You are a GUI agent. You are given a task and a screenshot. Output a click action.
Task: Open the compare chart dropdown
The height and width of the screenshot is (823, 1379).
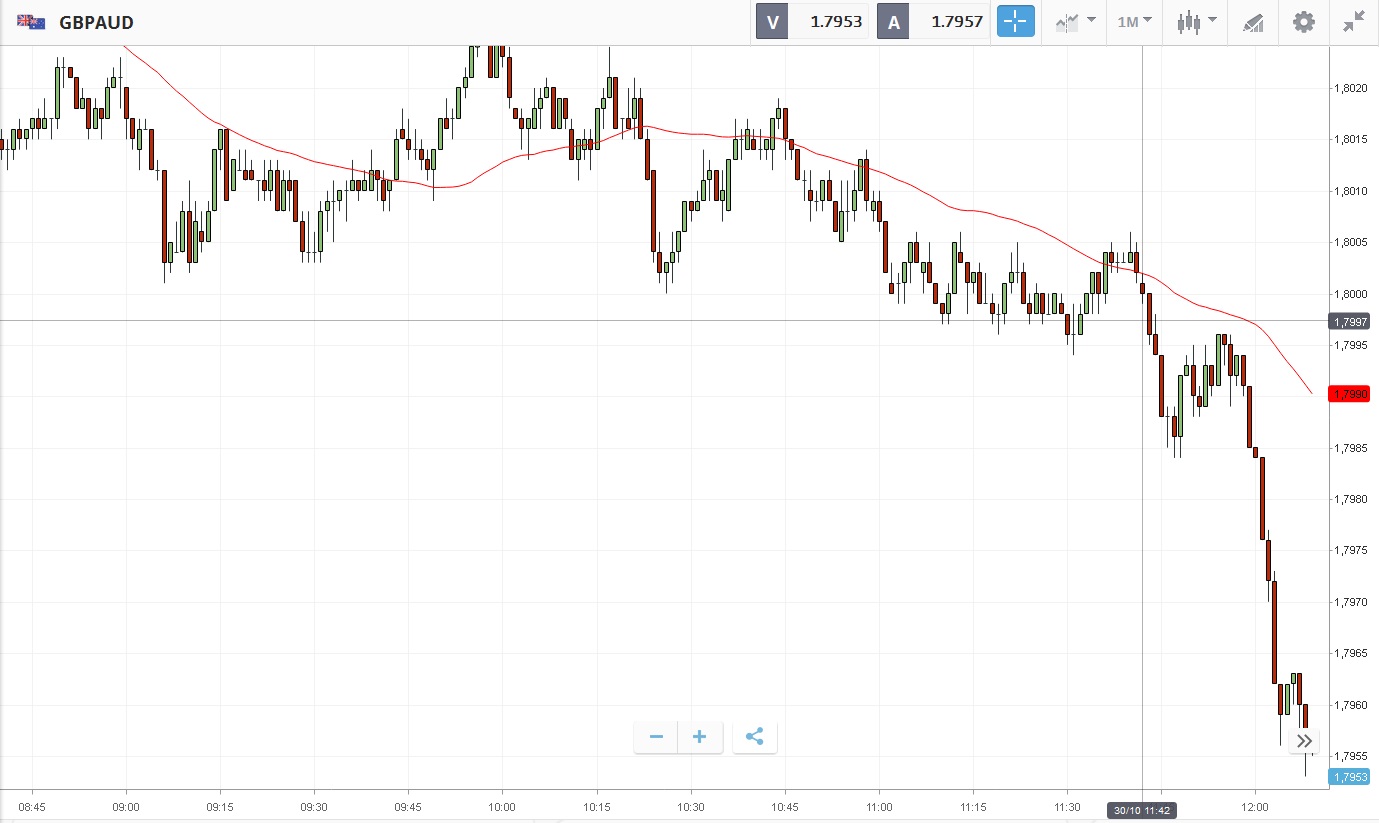pyautogui.click(x=1074, y=22)
